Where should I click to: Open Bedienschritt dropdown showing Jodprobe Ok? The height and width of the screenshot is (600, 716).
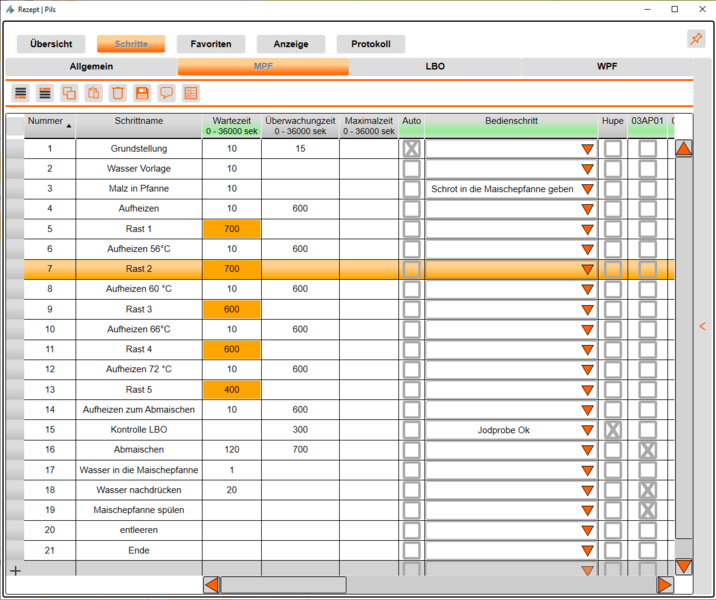pyautogui.click(x=587, y=430)
